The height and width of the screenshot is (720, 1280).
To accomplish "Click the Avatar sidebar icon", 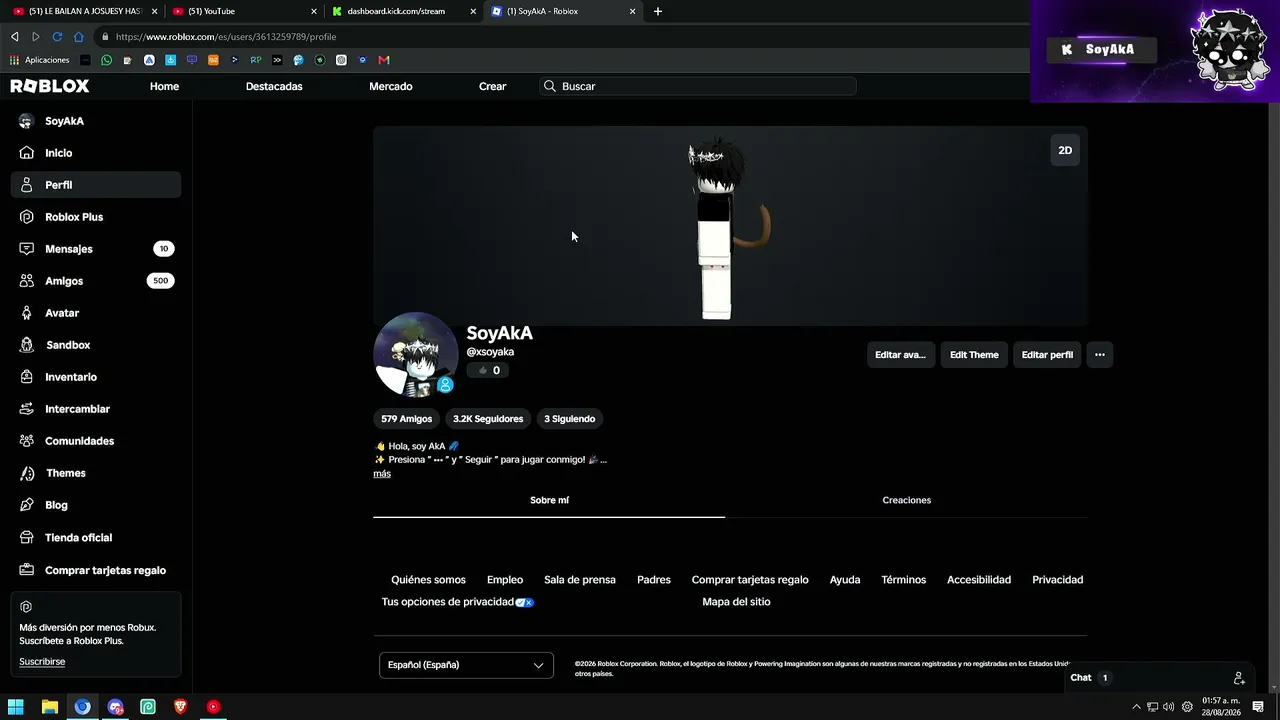I will pyautogui.click(x=27, y=313).
